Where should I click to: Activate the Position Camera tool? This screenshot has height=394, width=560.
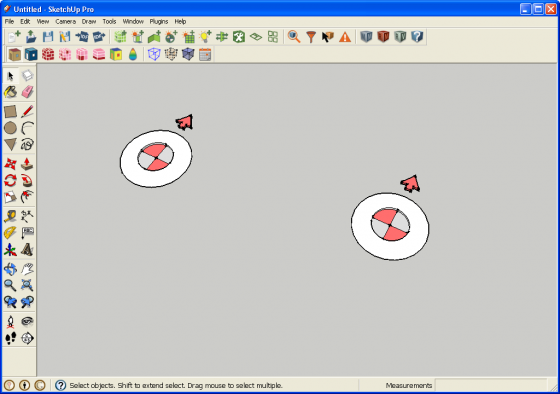[10, 321]
